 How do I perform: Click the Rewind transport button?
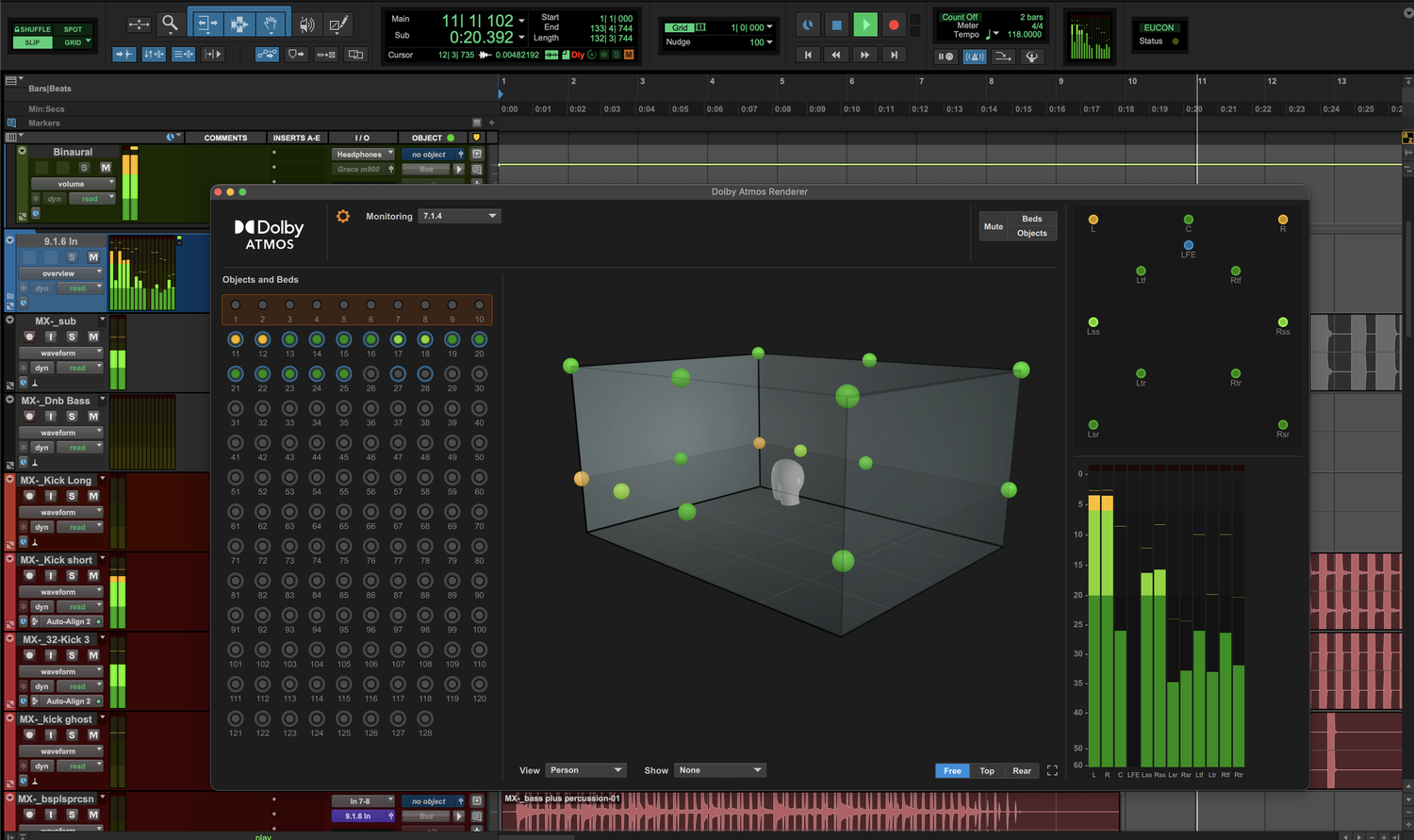[836, 55]
